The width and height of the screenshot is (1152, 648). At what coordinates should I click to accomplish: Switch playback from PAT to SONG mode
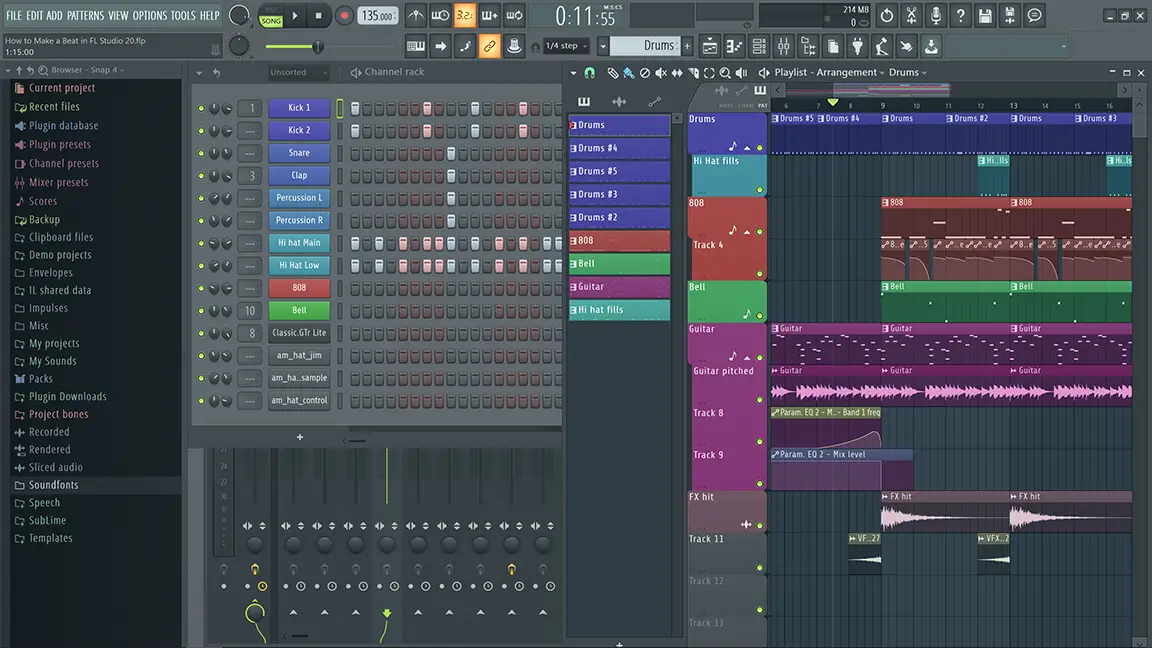click(270, 15)
